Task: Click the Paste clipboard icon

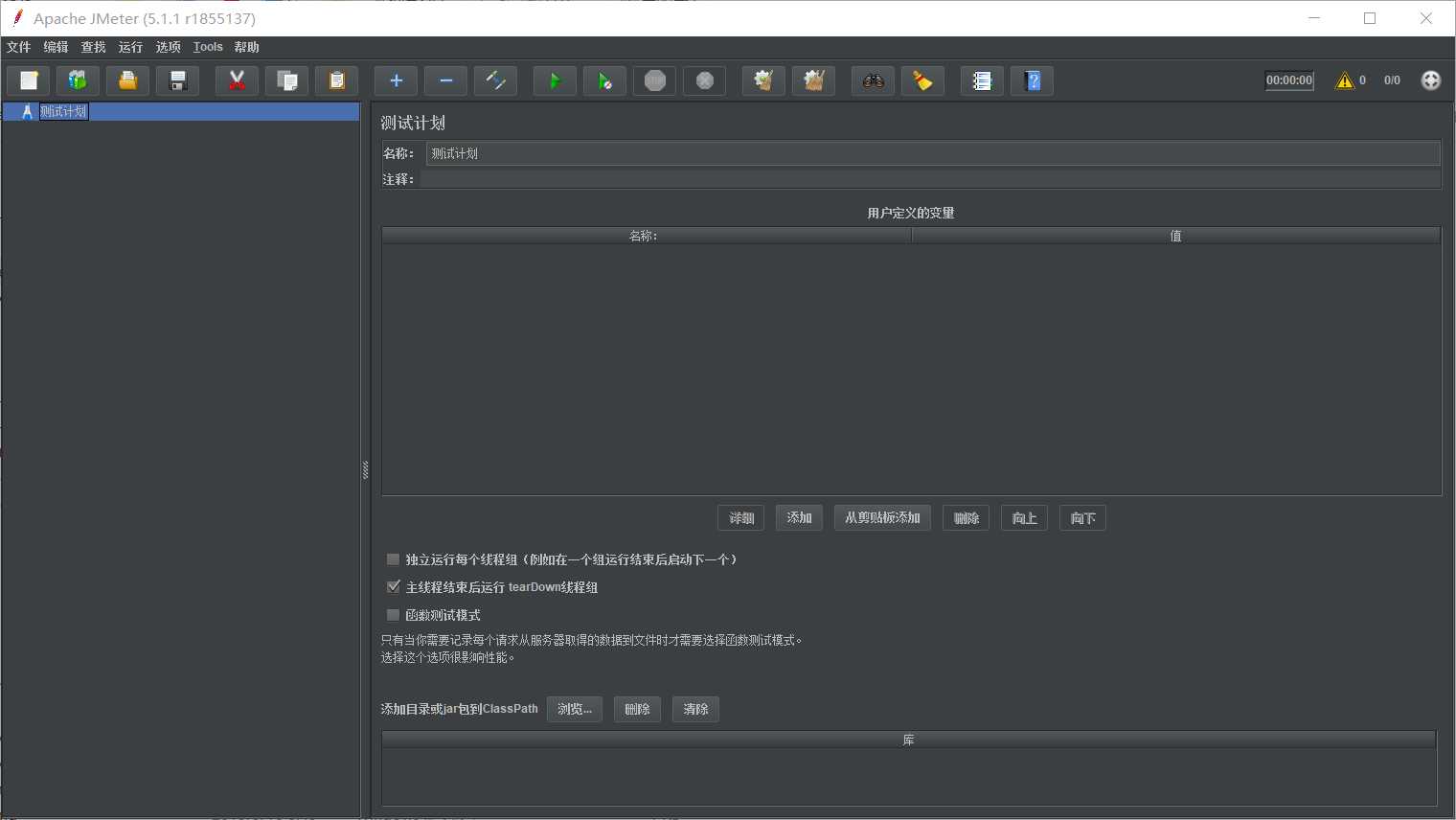Action: (x=336, y=81)
